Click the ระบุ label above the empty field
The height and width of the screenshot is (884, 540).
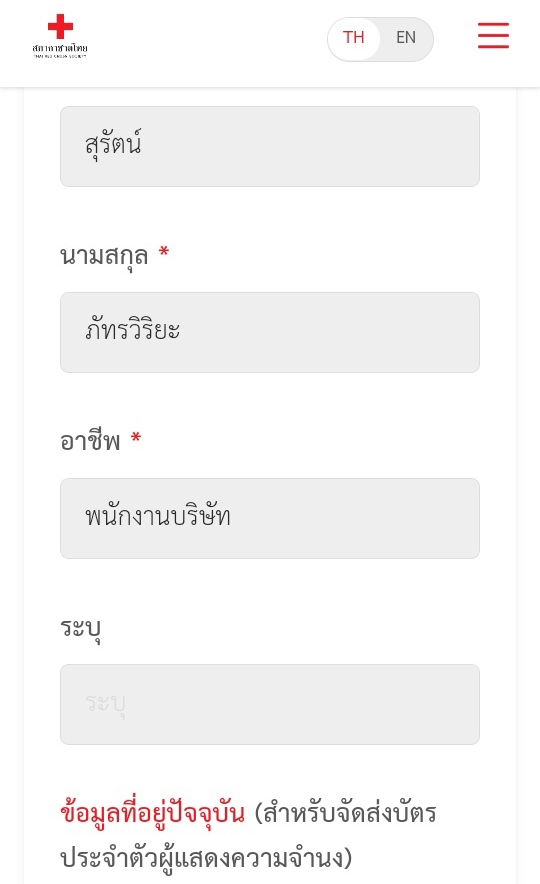[81, 630]
